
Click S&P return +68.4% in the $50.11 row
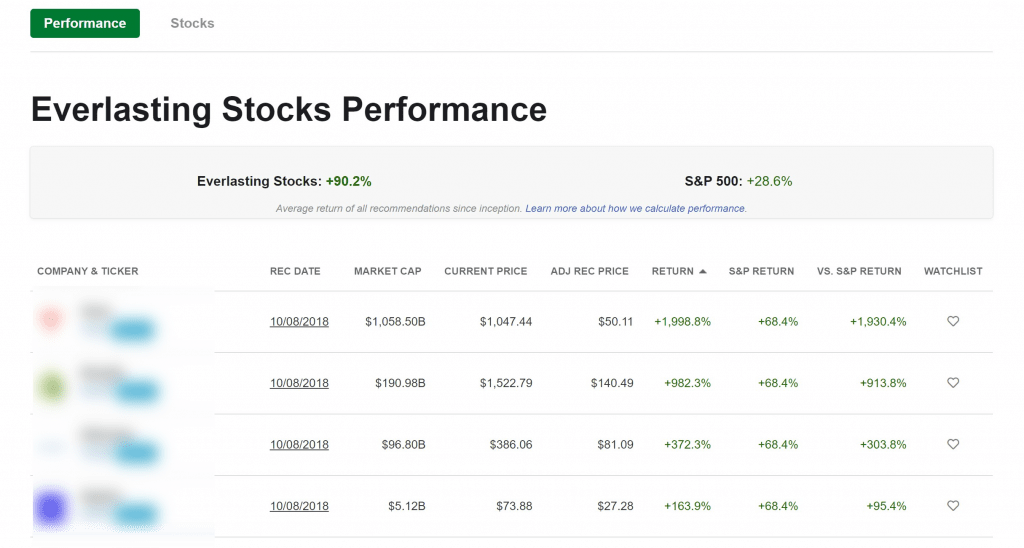tap(778, 321)
